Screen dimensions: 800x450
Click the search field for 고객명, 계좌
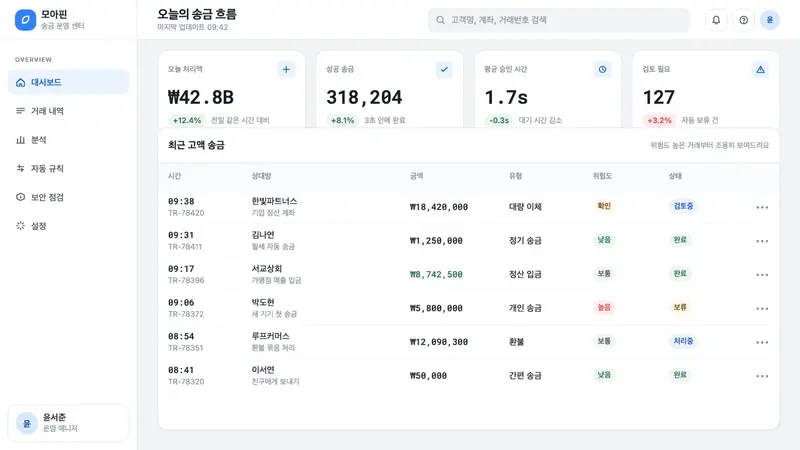(559, 20)
